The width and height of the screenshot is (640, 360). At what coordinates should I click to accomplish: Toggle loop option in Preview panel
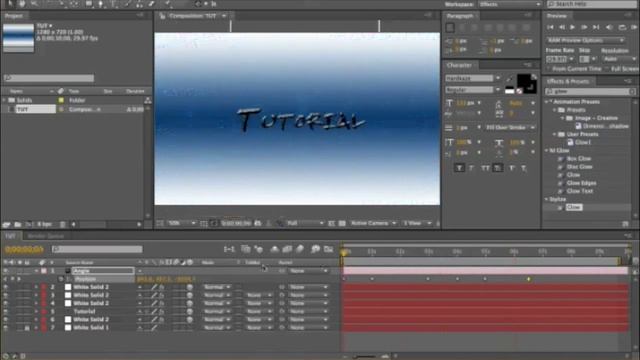pyautogui.click(x=622, y=27)
